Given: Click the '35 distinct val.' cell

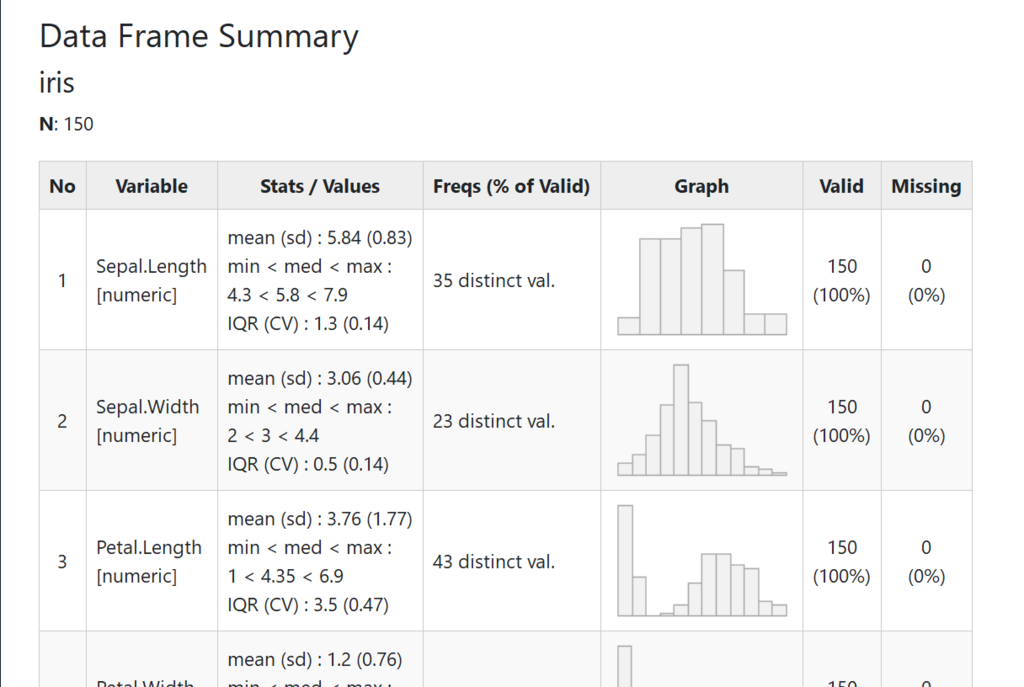Looking at the screenshot, I should (x=494, y=280).
